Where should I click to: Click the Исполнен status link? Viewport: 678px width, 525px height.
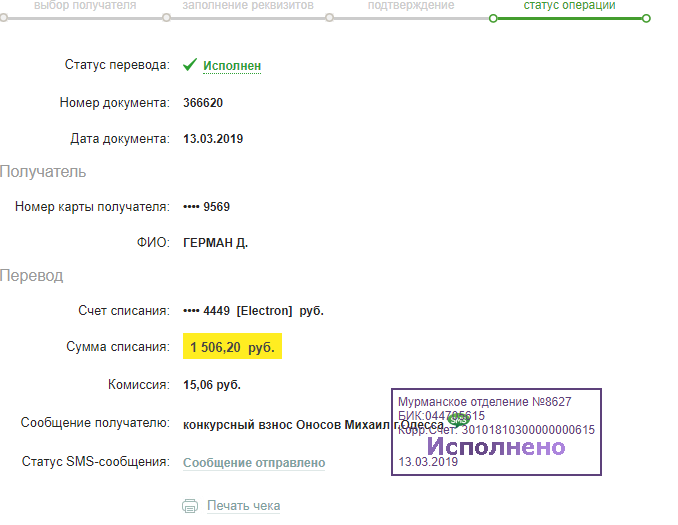[232, 66]
